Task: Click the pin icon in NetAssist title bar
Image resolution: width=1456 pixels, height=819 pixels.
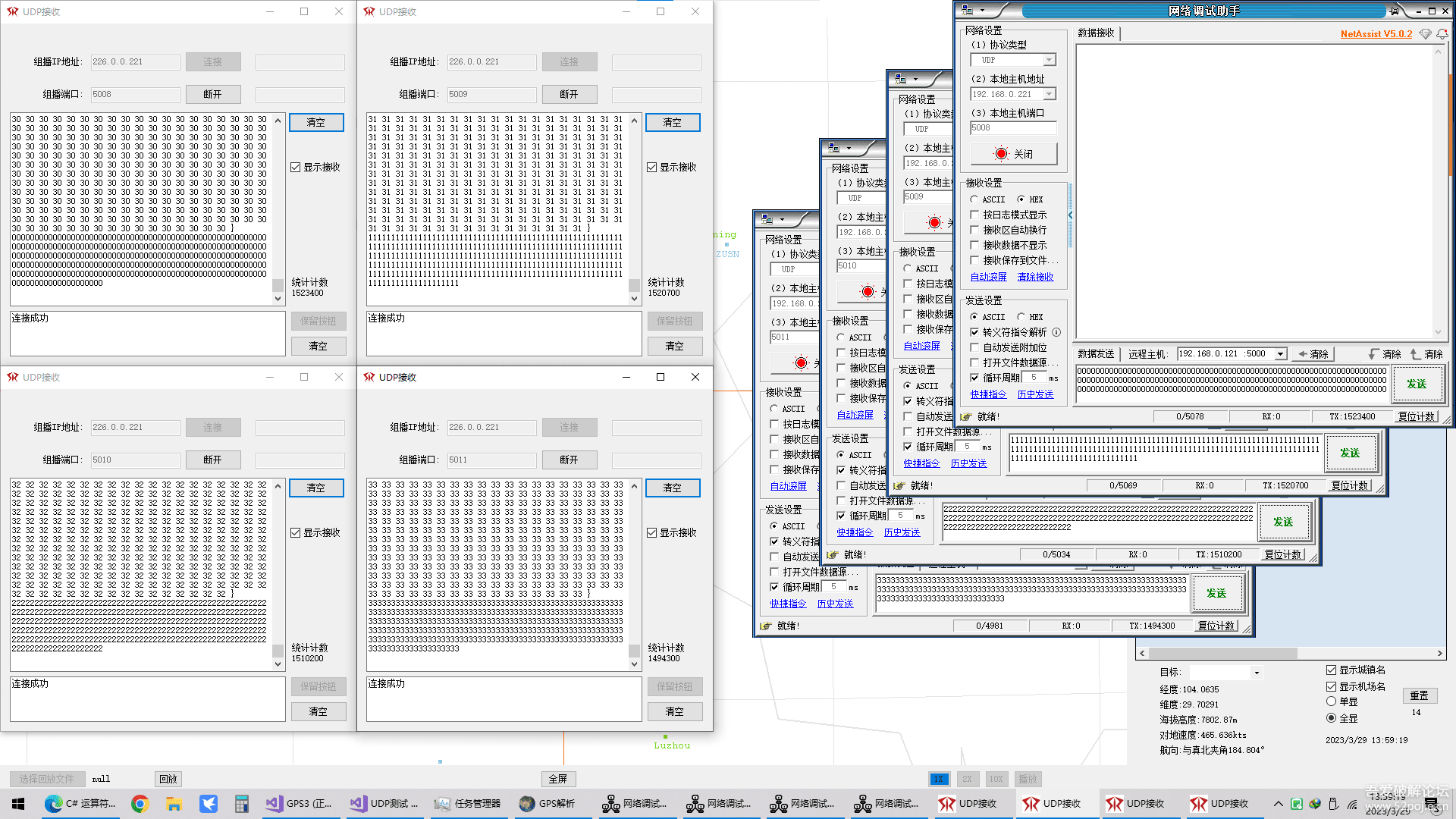Action: click(x=1394, y=11)
